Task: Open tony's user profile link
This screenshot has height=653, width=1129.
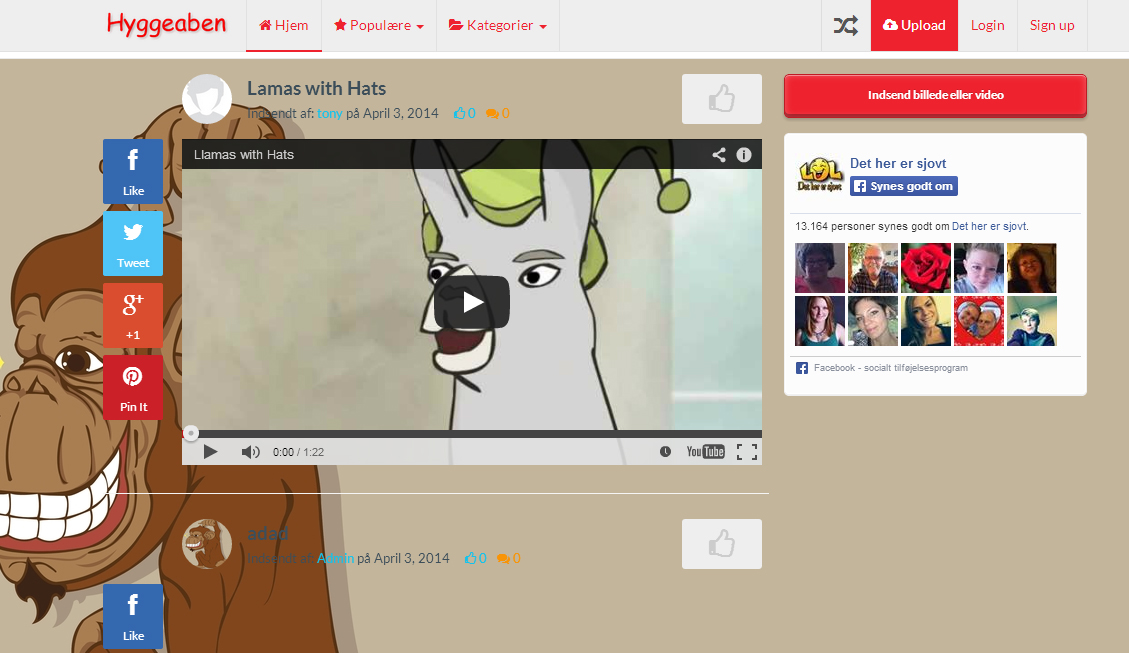Action: [x=330, y=113]
